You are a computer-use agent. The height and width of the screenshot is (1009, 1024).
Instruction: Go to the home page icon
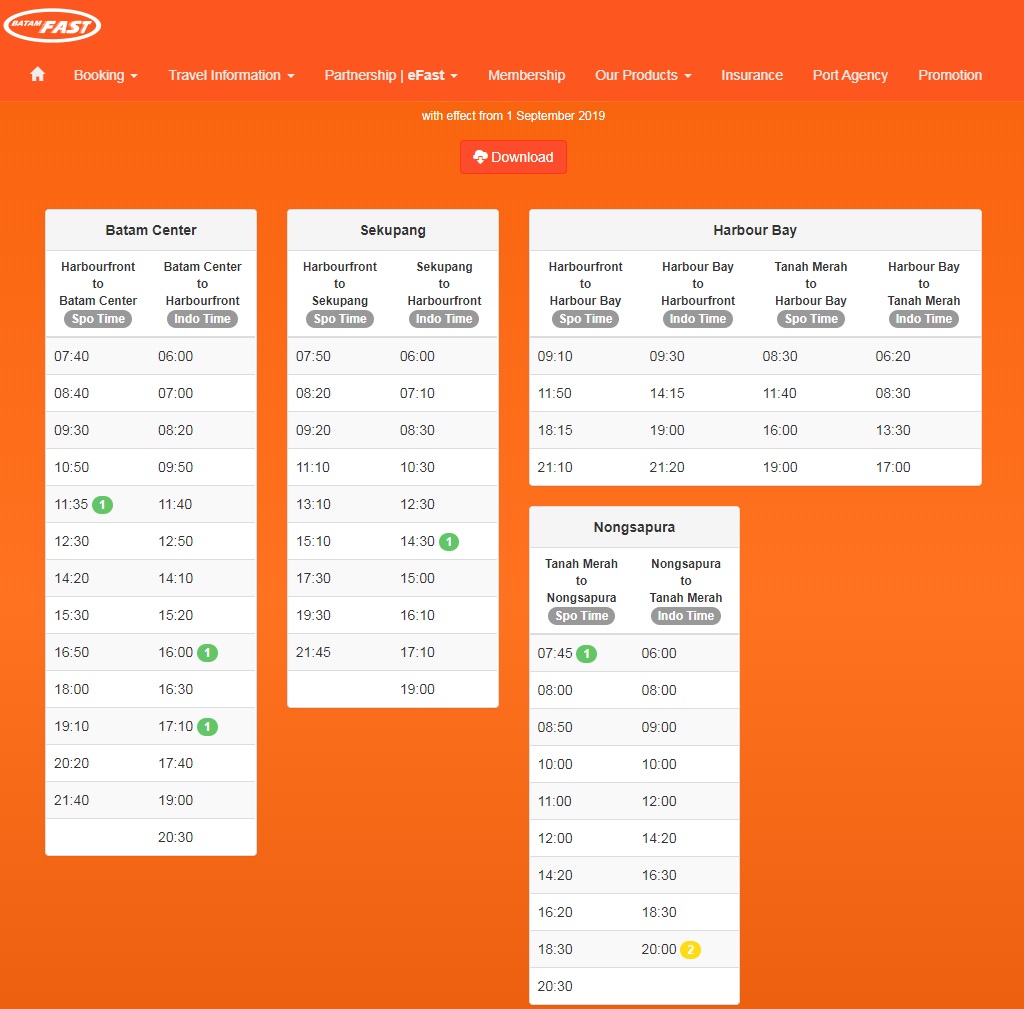point(37,74)
